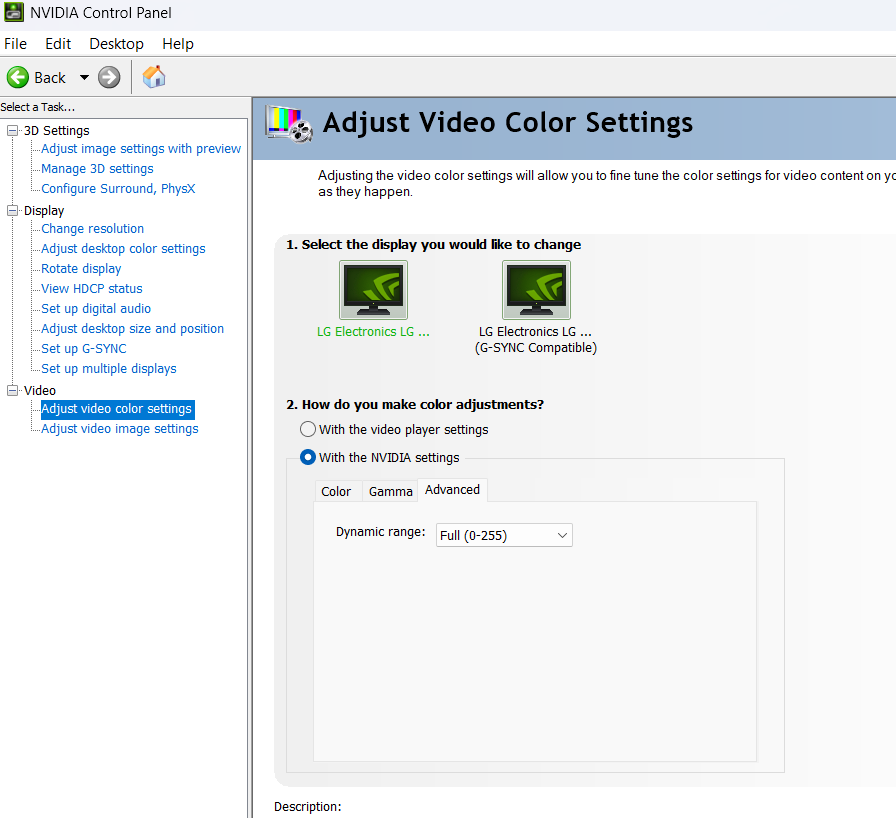Open Adjust desktop color settings
This screenshot has height=818, width=896.
(x=123, y=248)
